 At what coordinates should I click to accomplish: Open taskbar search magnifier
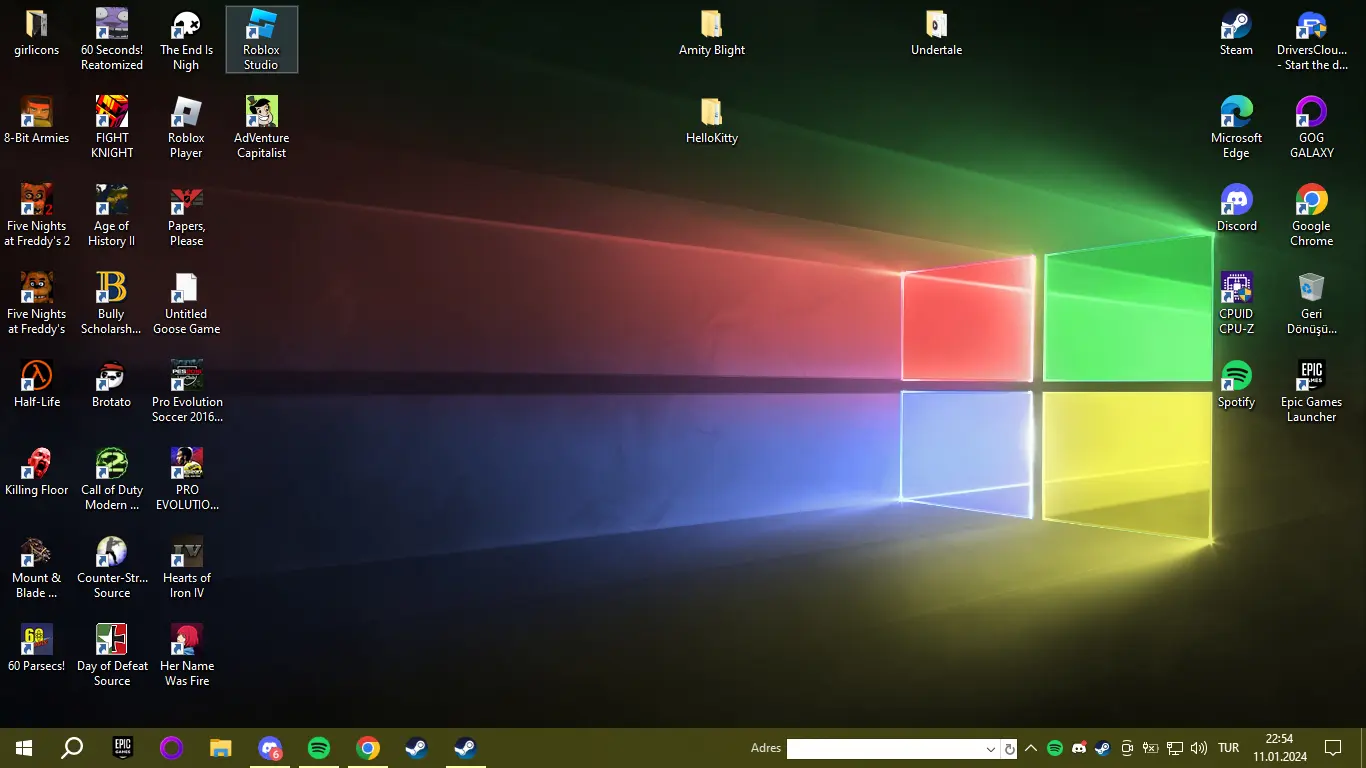tap(72, 748)
